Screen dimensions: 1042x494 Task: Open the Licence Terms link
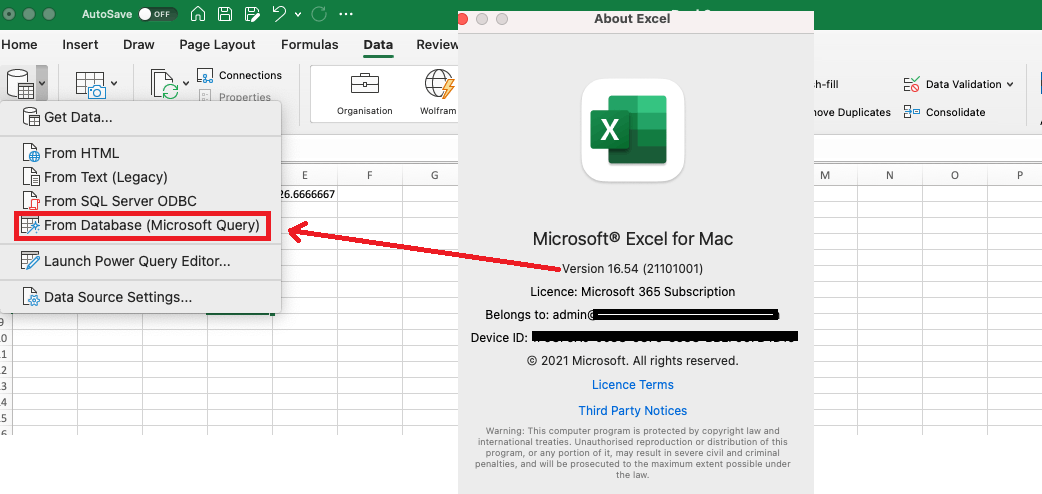point(633,384)
